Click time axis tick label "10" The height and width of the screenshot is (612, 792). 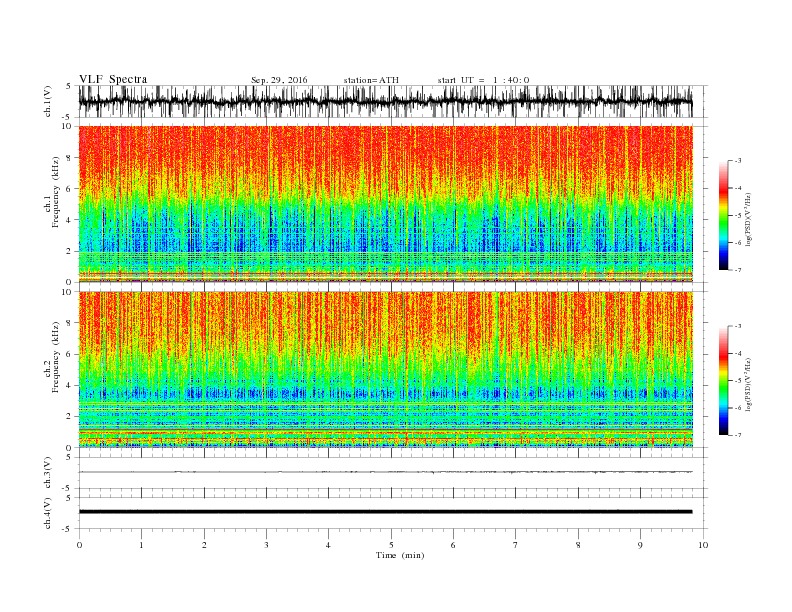703,545
